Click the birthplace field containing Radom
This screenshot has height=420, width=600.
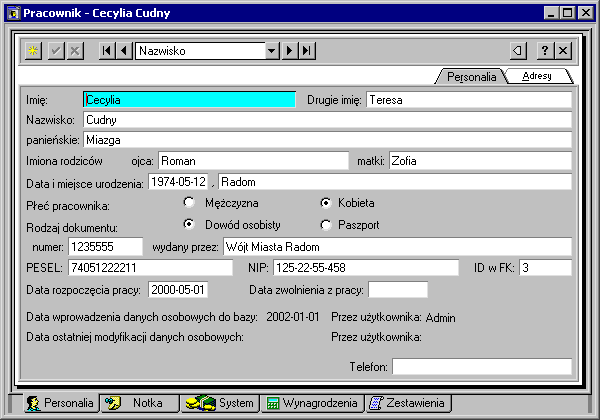click(x=395, y=182)
